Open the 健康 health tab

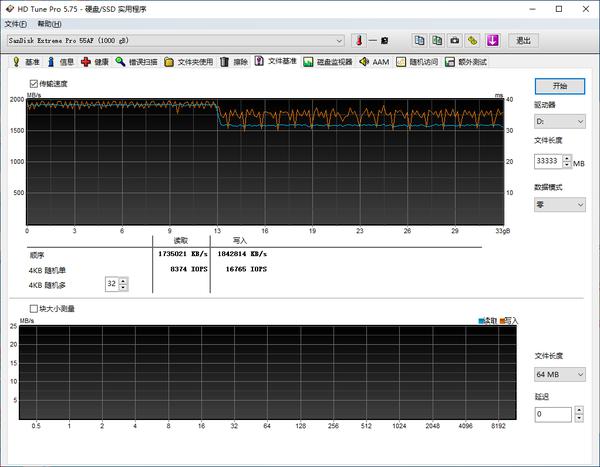point(96,62)
